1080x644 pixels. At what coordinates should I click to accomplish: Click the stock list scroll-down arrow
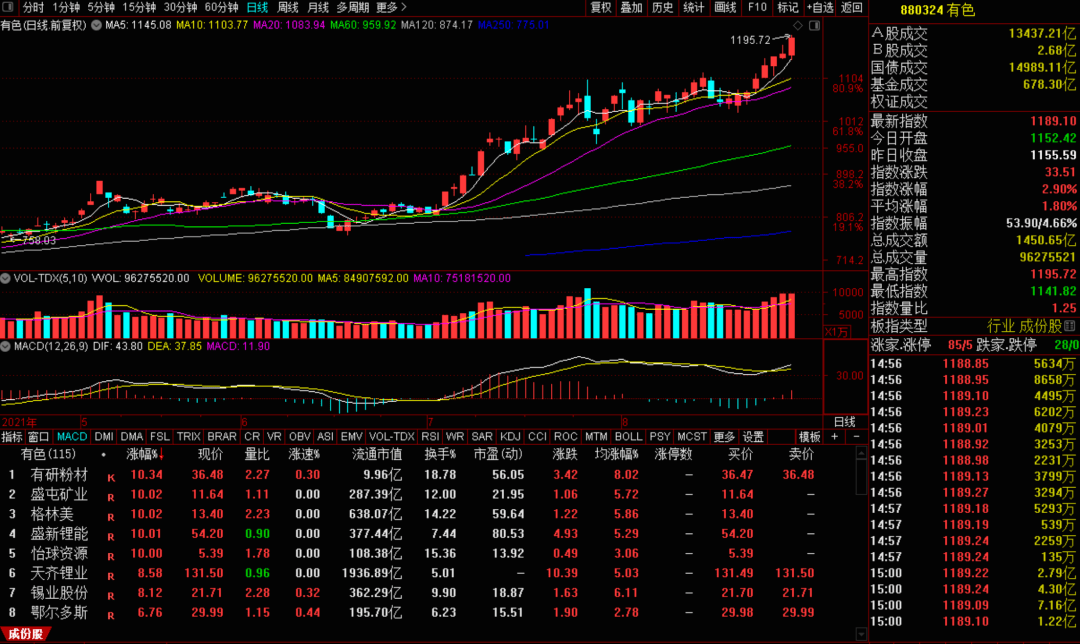pos(861,633)
